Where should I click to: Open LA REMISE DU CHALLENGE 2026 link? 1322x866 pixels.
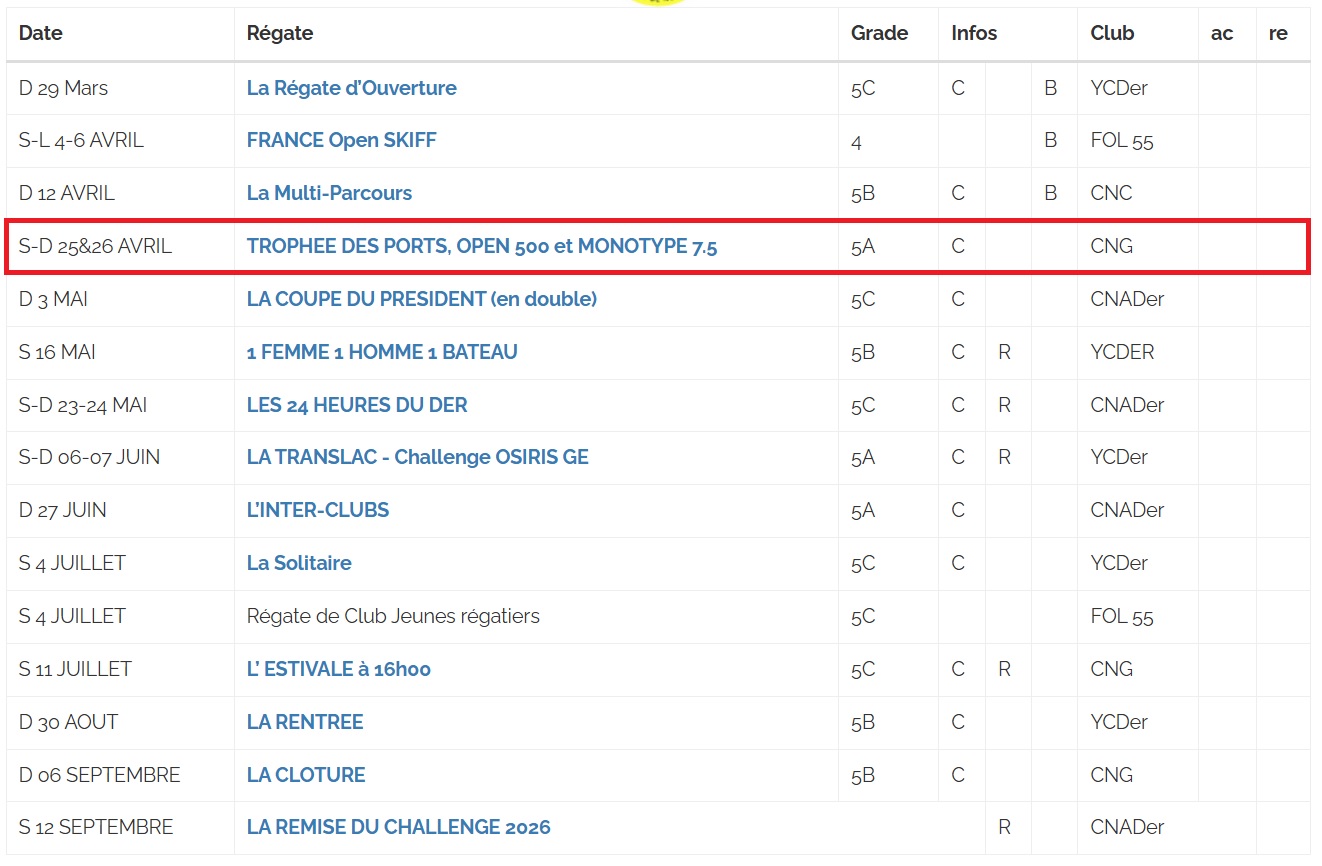398,827
